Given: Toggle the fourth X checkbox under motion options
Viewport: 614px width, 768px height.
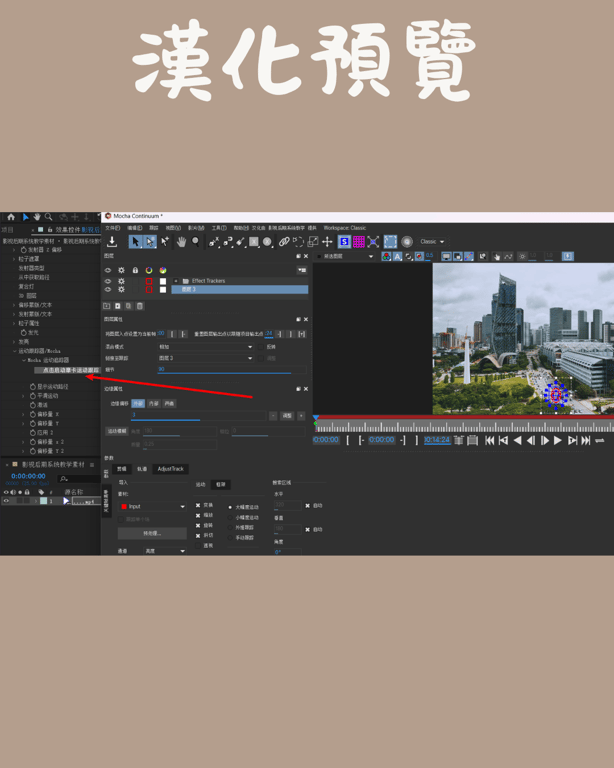Looking at the screenshot, I should (198, 535).
